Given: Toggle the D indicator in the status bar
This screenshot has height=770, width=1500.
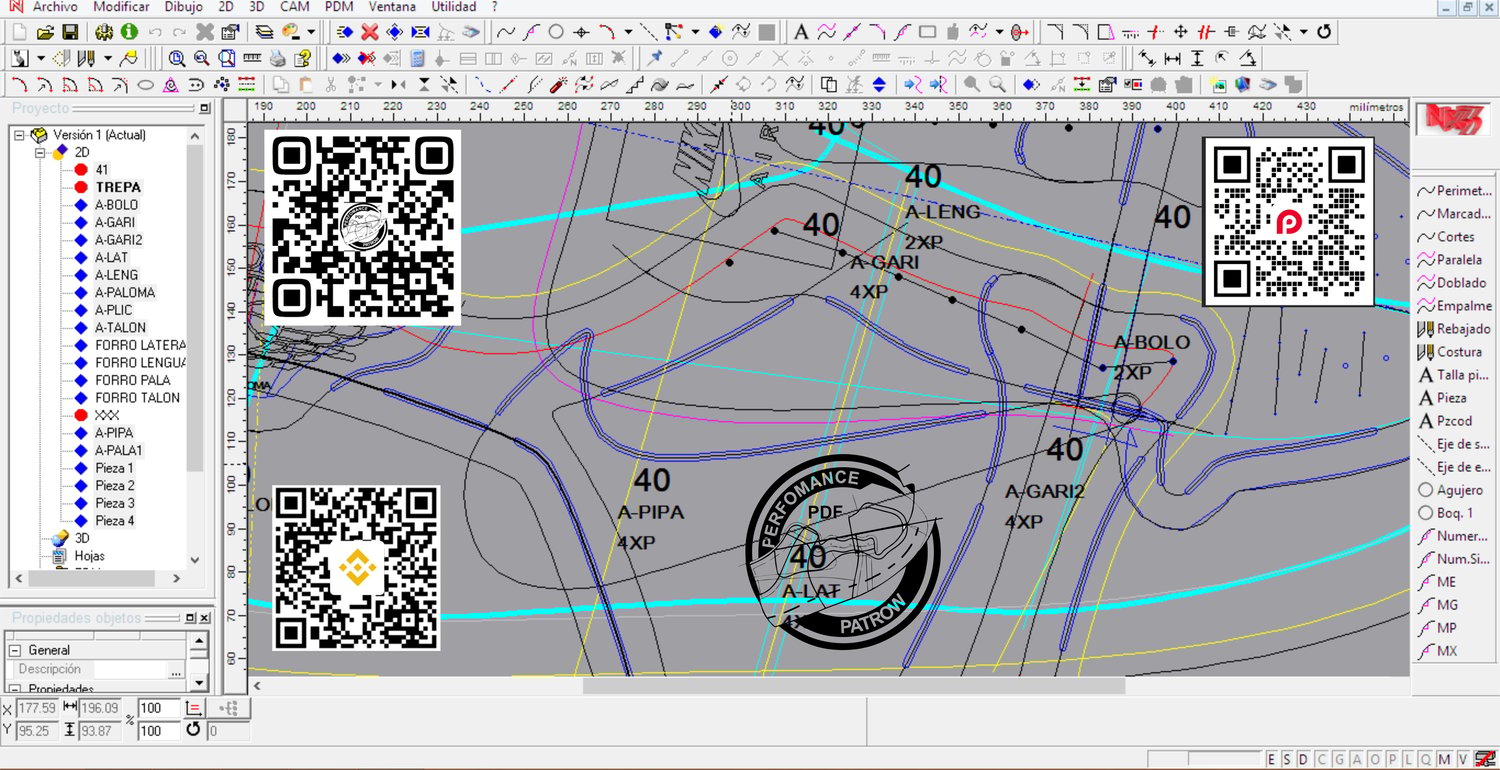Looking at the screenshot, I should pos(1304,759).
